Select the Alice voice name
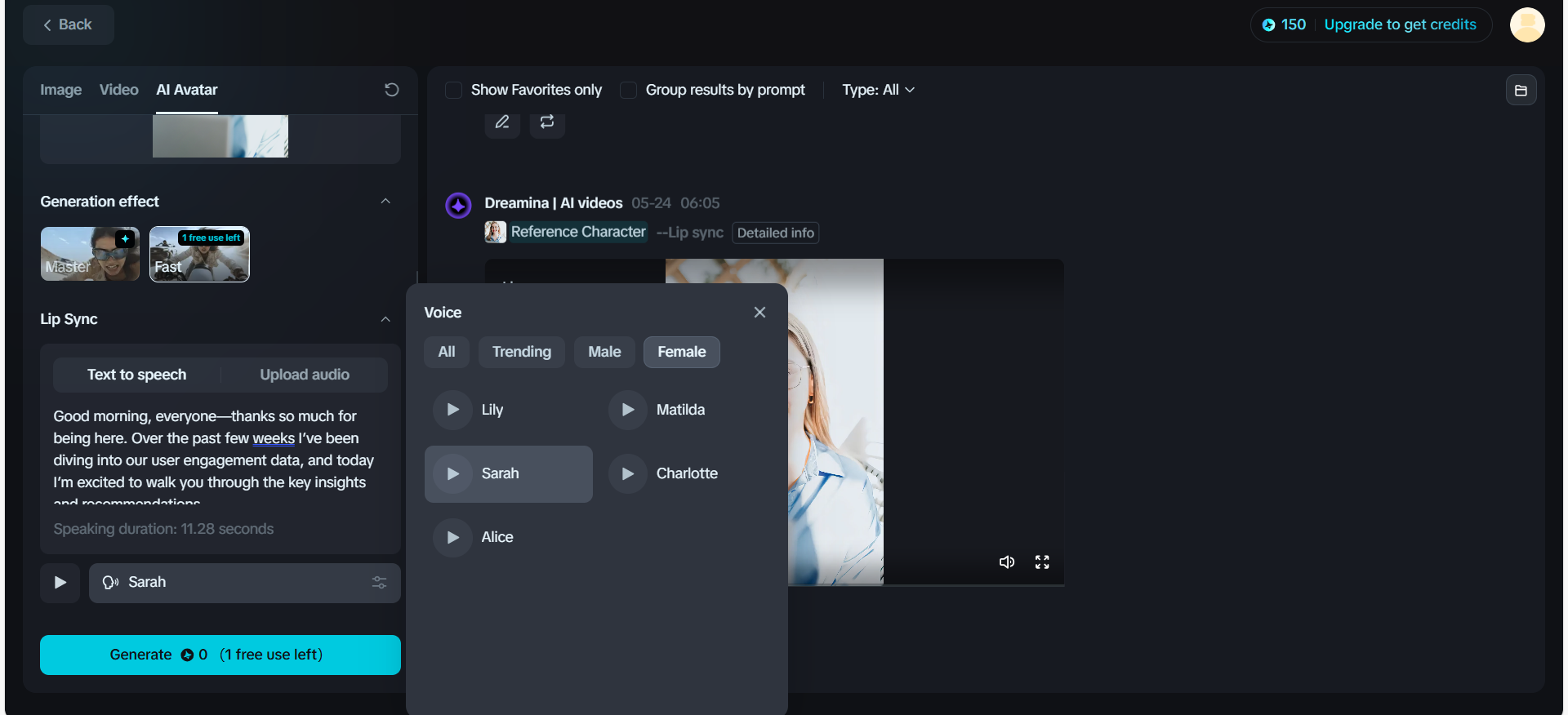This screenshot has width=1568, height=715. (x=497, y=537)
